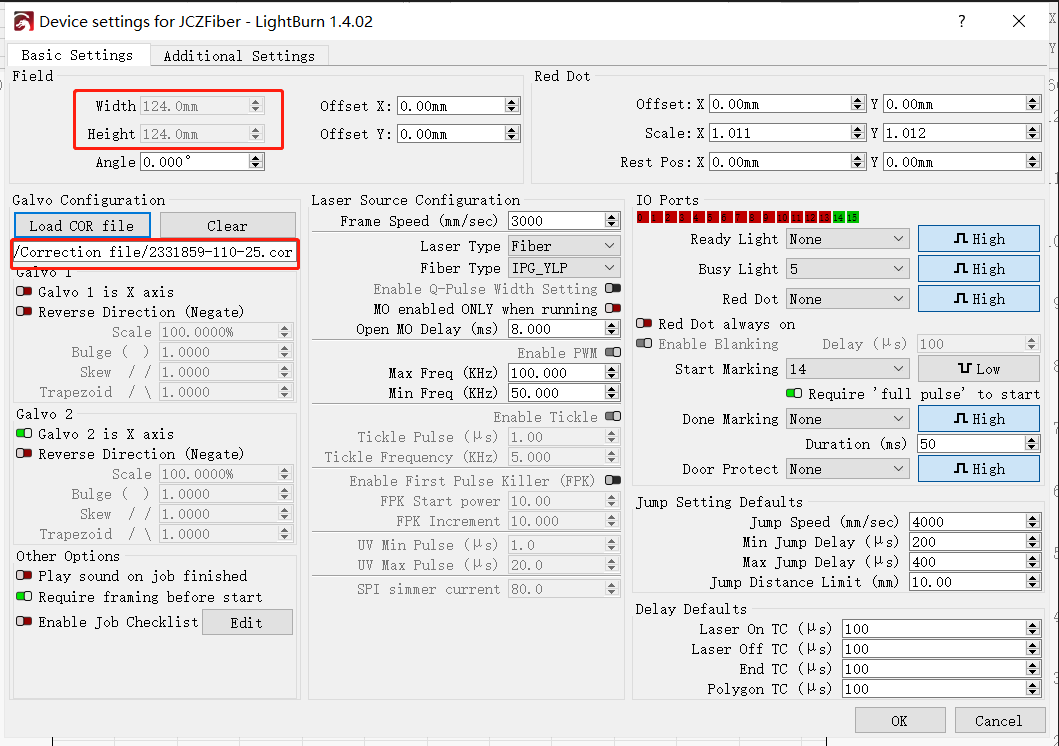Toggle MO enabled ONLY when running

(x=613, y=309)
